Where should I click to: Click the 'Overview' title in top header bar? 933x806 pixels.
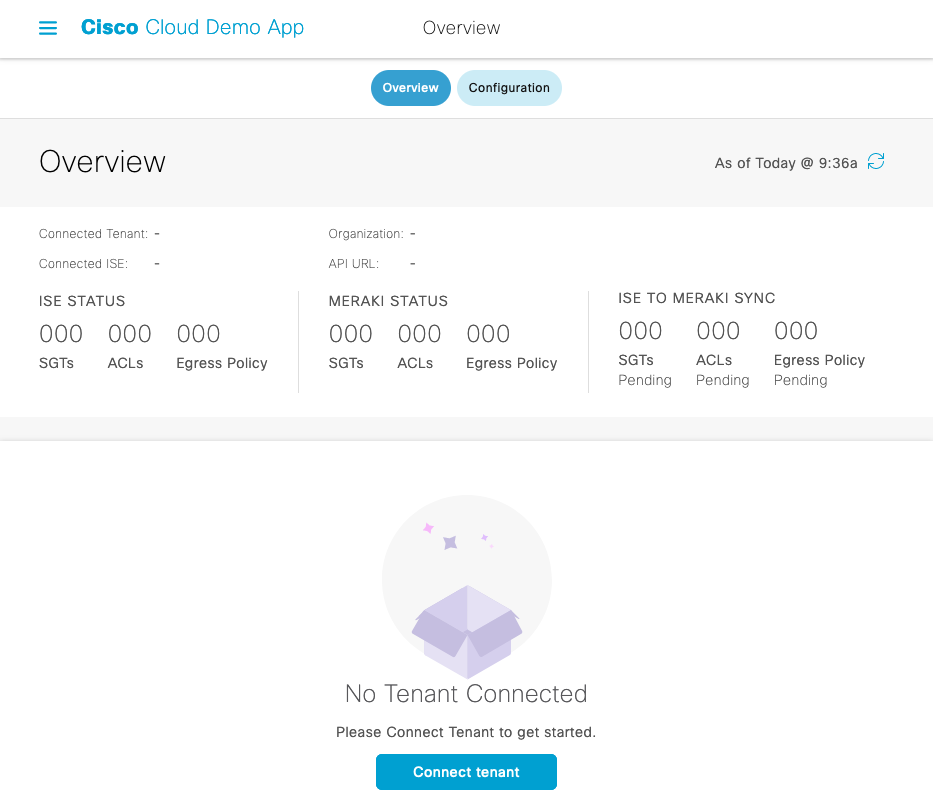point(462,28)
